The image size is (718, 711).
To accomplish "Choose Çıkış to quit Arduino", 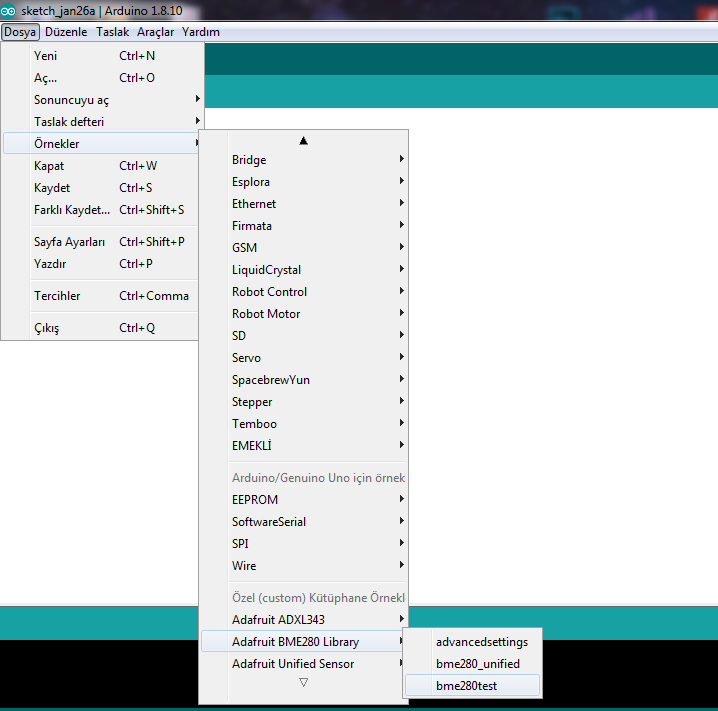I will (x=101, y=328).
